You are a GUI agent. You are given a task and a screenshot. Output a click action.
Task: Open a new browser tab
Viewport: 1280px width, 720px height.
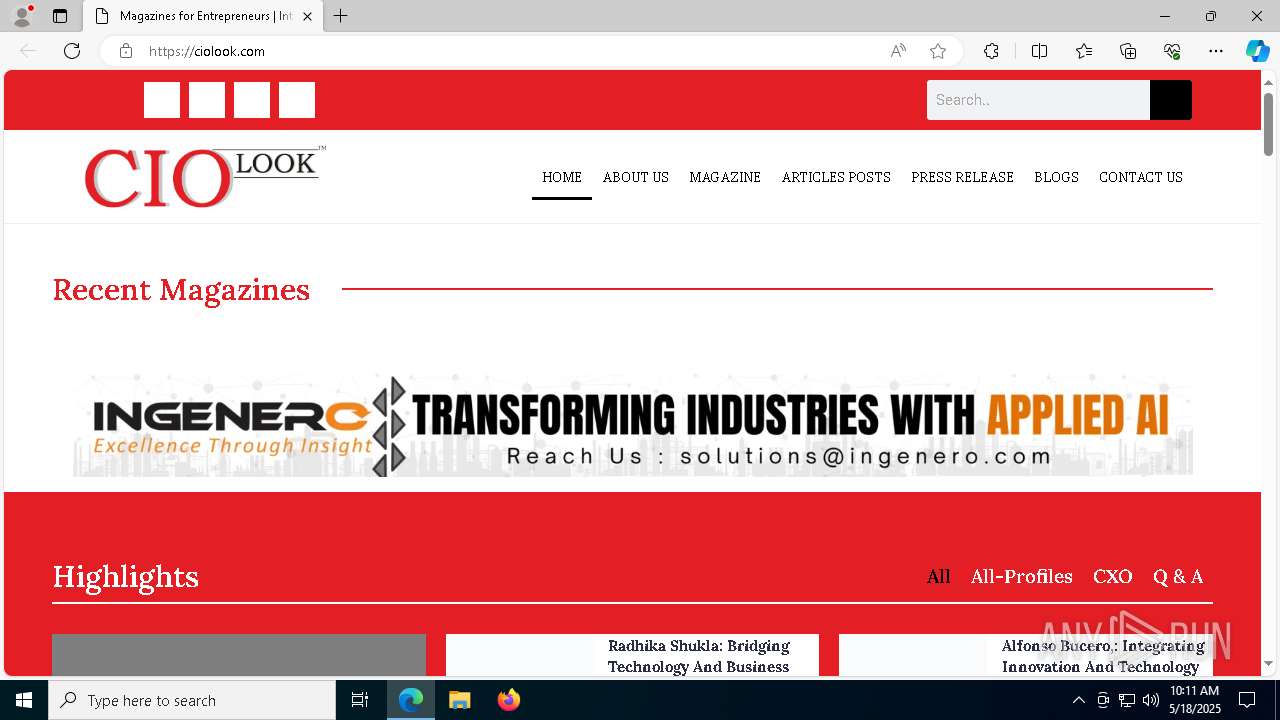(x=341, y=16)
